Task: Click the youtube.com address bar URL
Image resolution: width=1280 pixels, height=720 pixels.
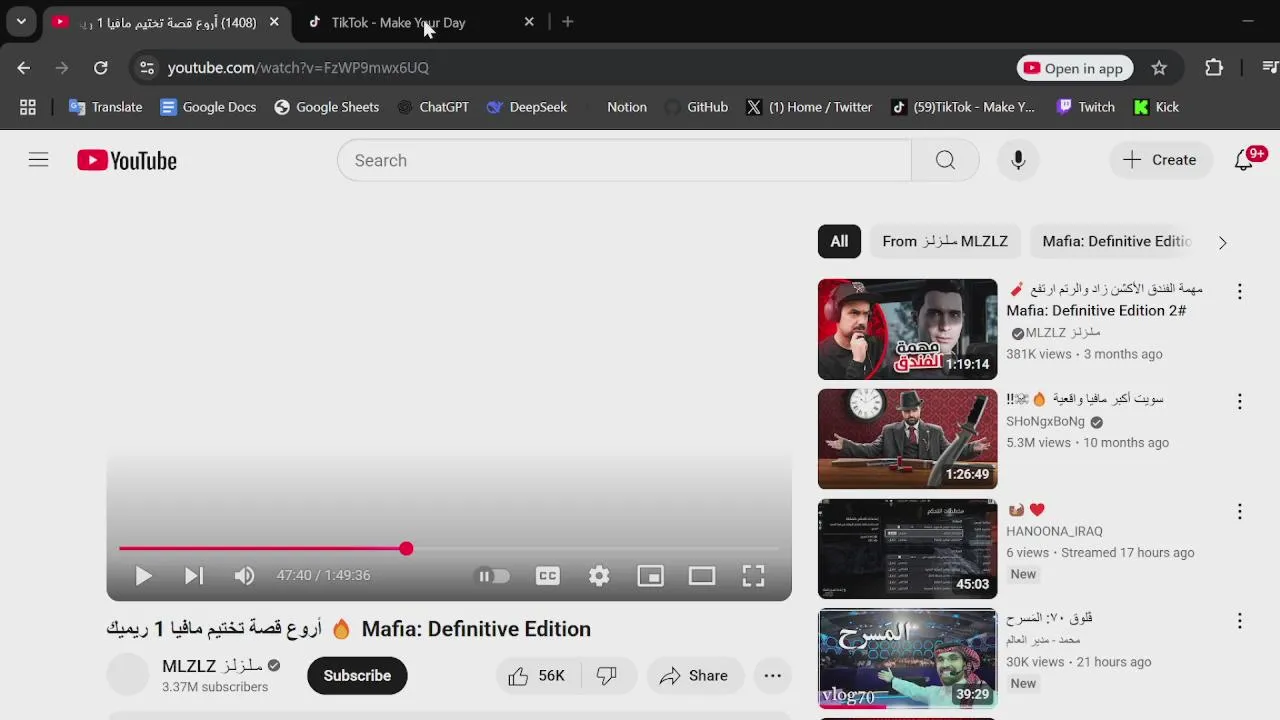Action: pos(298,68)
